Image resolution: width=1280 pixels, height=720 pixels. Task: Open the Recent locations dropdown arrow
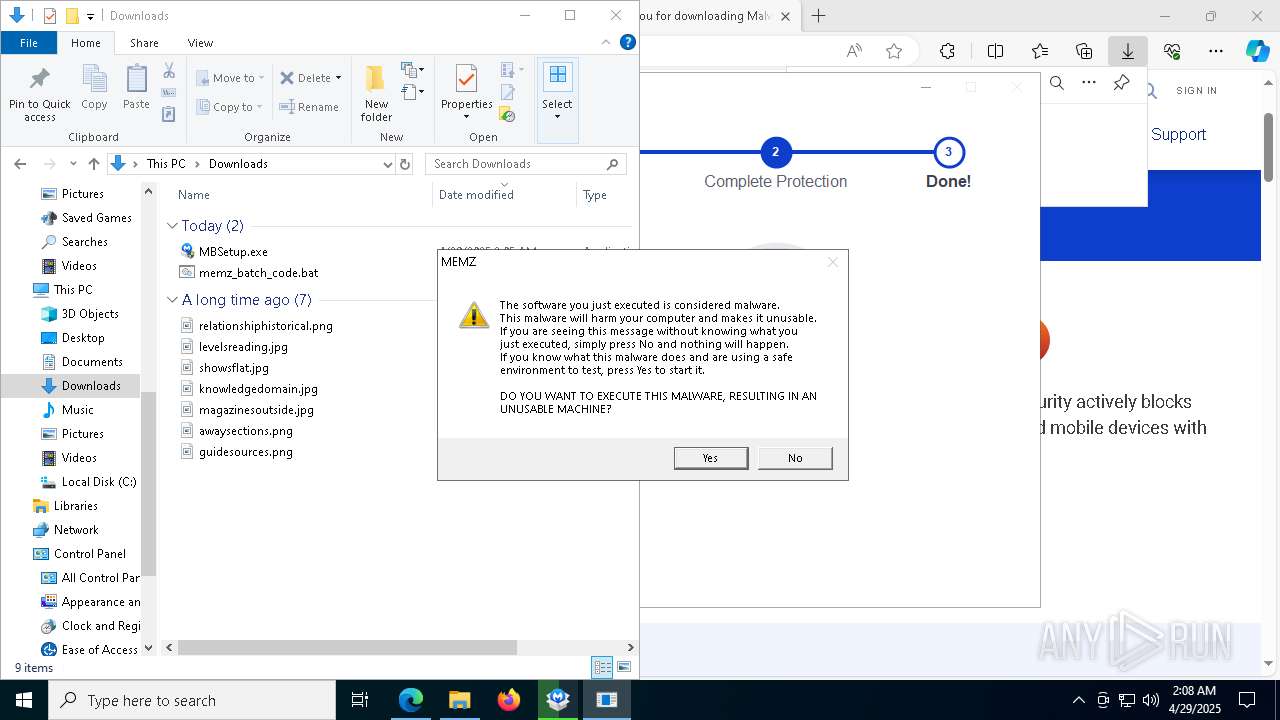[x=73, y=164]
